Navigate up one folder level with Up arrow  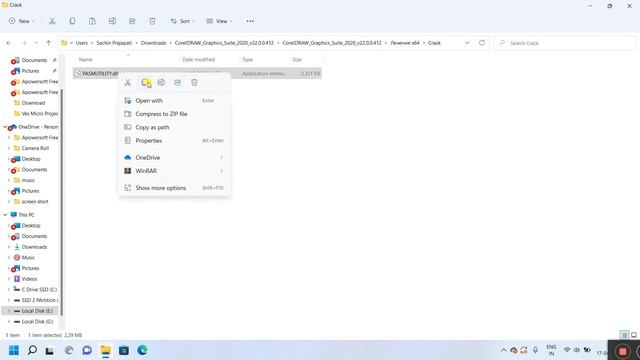[49, 43]
